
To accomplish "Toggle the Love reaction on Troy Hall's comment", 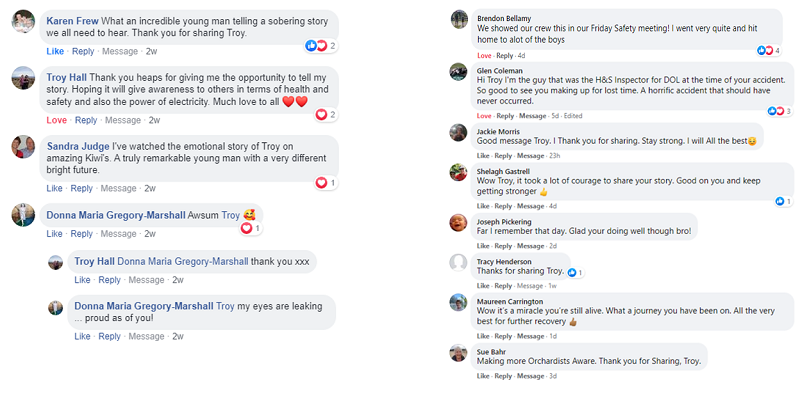I will click(x=57, y=120).
